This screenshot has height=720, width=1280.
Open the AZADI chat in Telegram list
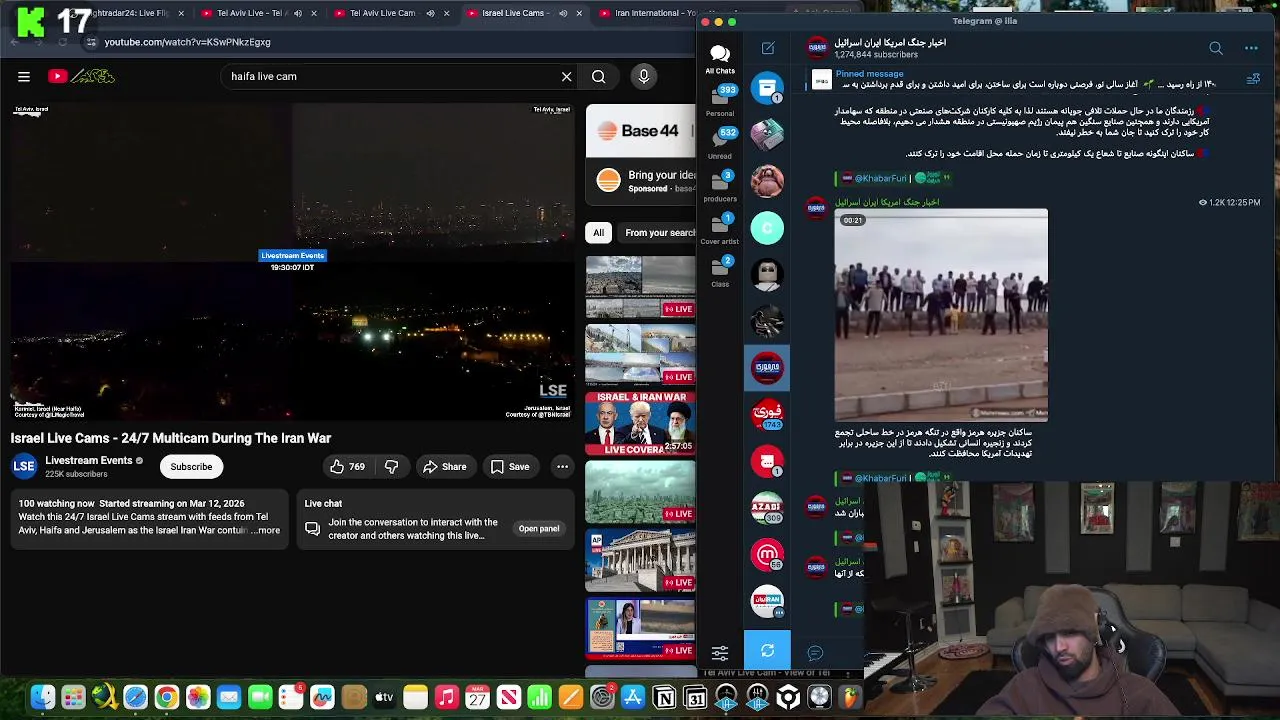pos(767,508)
